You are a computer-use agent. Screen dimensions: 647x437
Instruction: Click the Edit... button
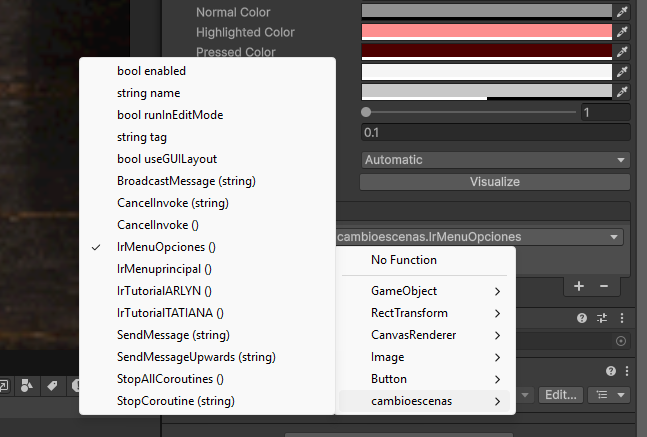click(x=562, y=395)
